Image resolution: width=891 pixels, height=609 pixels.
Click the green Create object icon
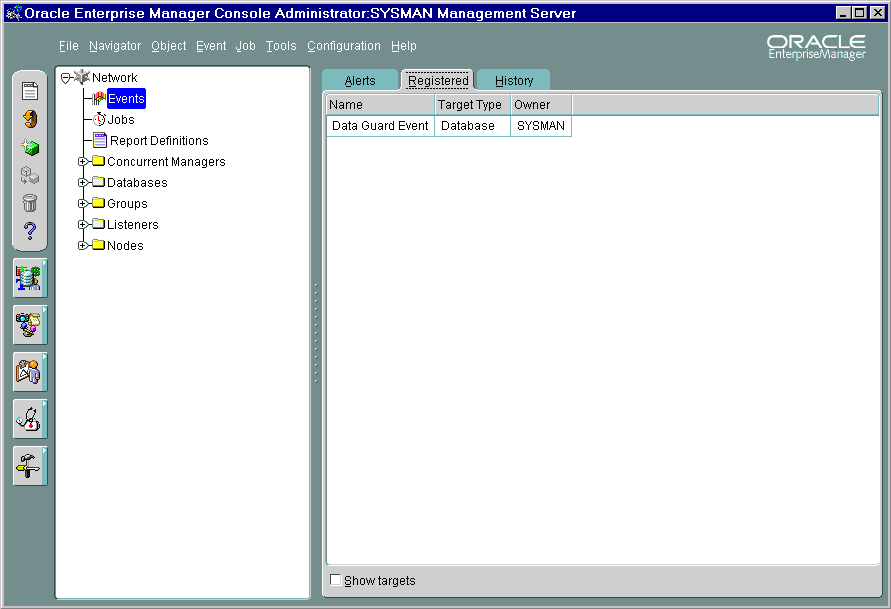[x=30, y=147]
